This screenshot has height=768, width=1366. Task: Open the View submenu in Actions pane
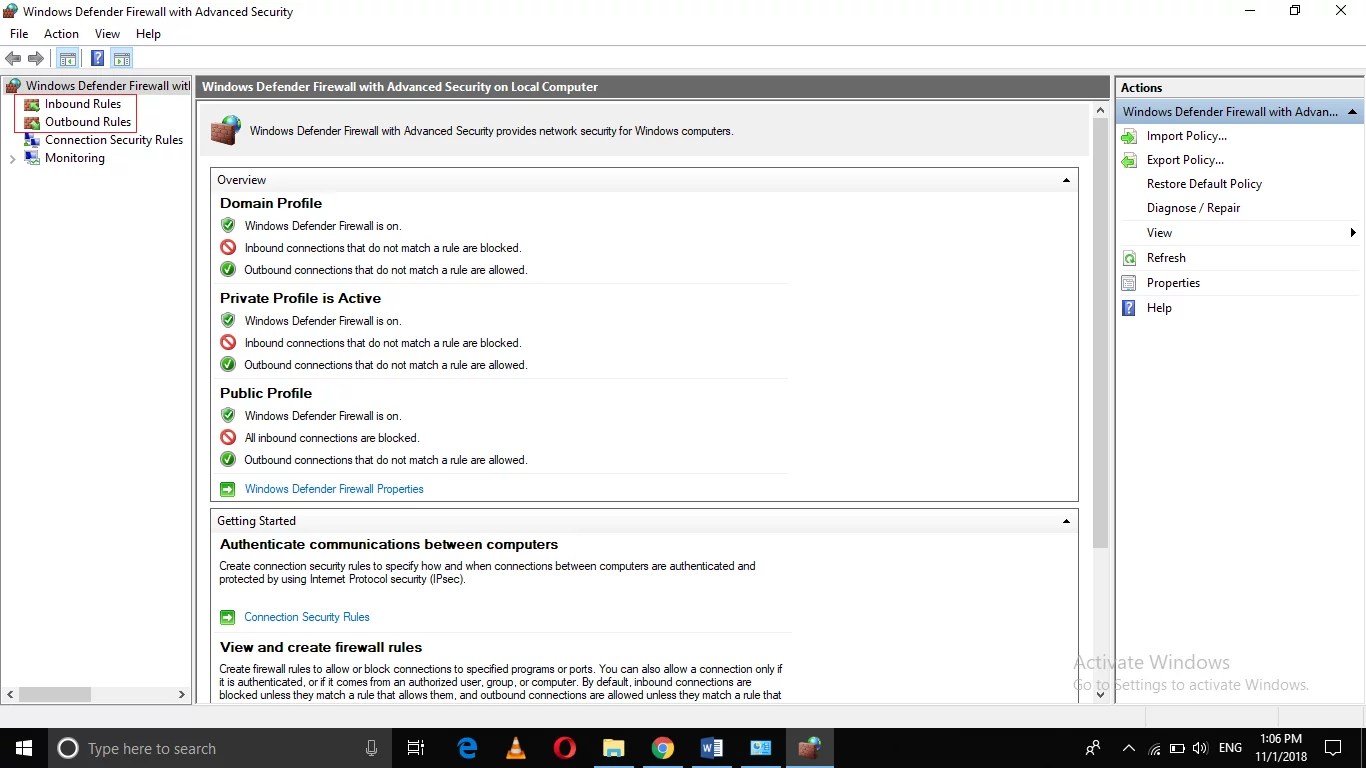point(1240,233)
